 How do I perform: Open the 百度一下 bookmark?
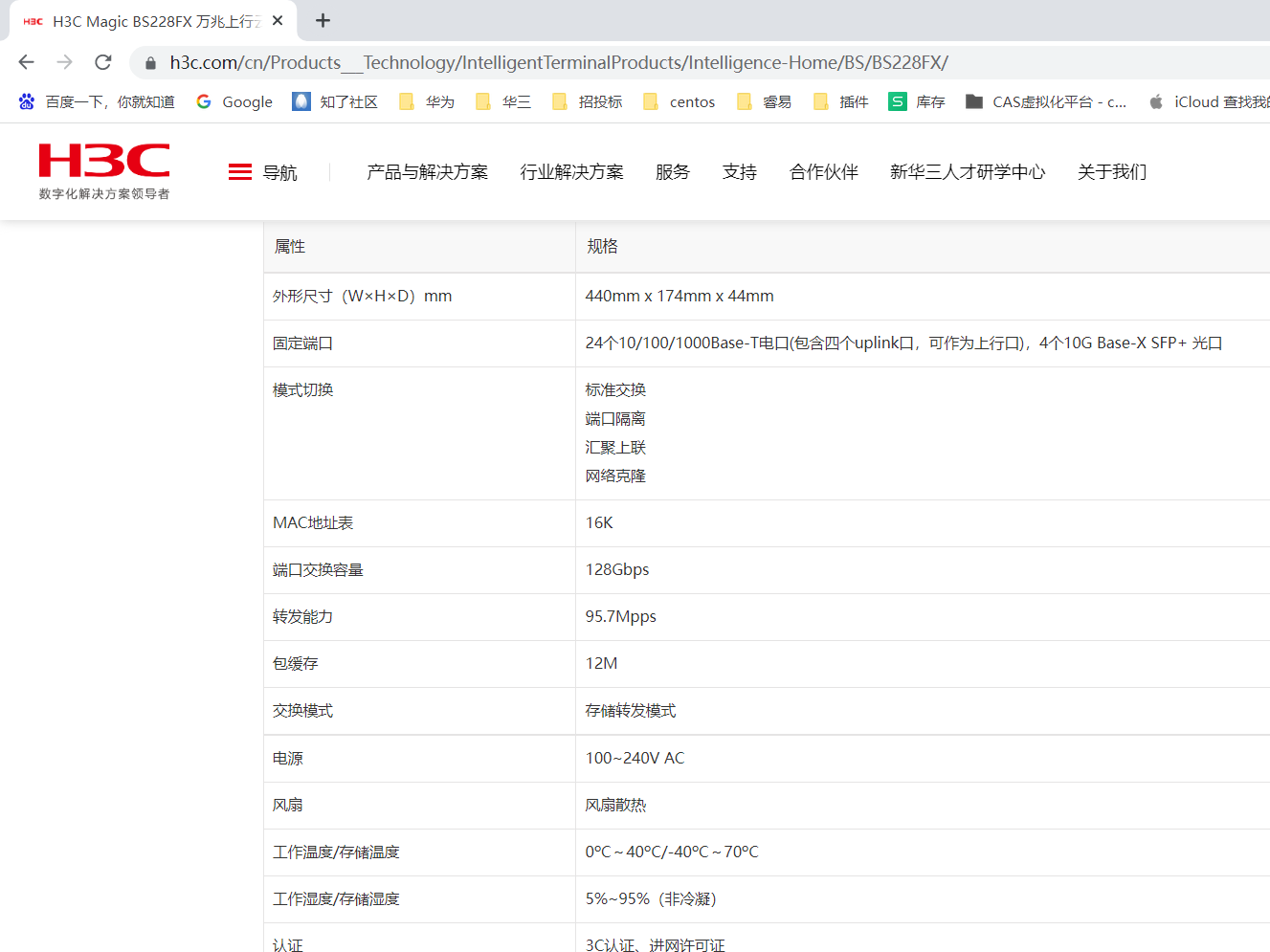click(x=97, y=101)
